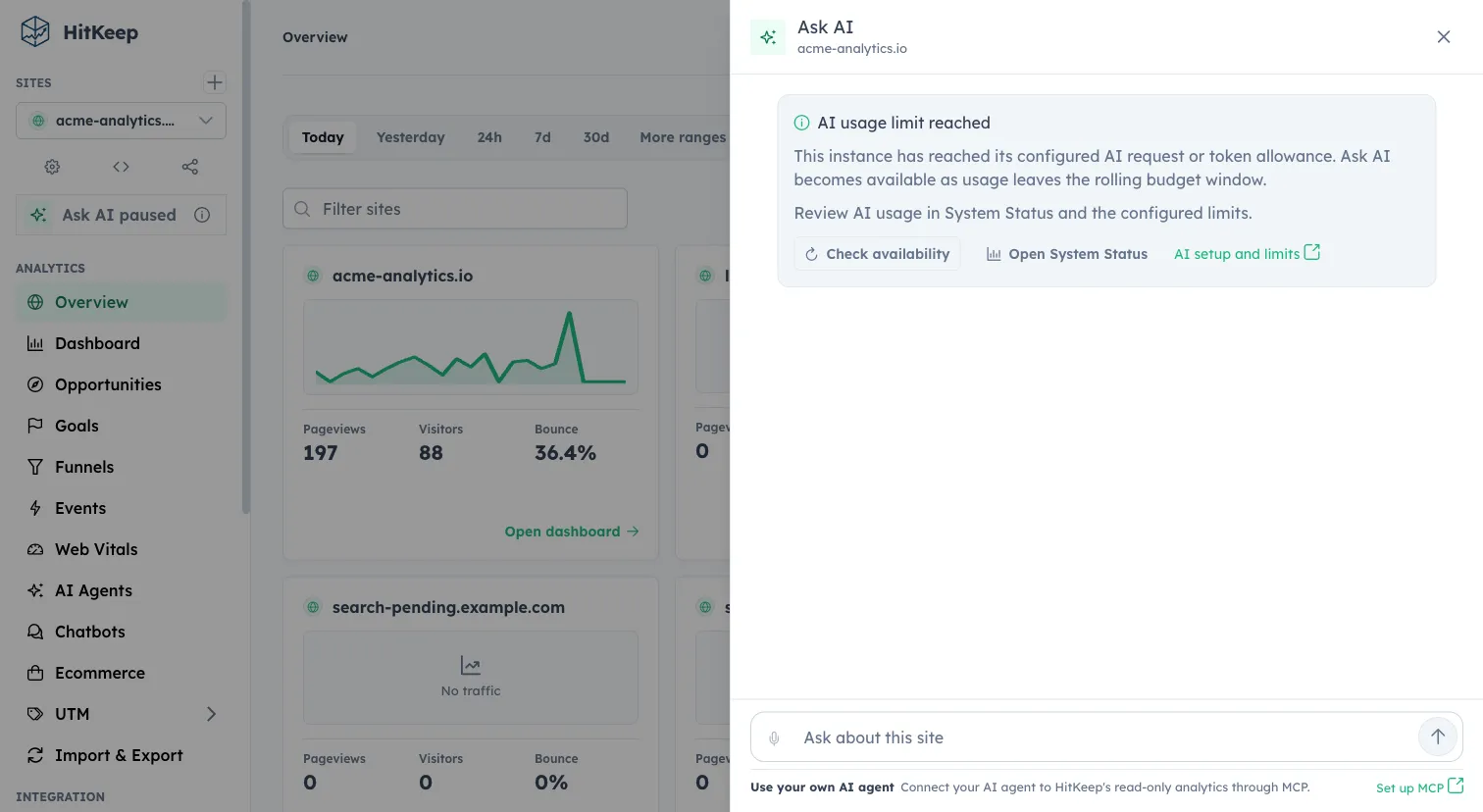Click the Filter sites magnifier icon

coord(302,209)
